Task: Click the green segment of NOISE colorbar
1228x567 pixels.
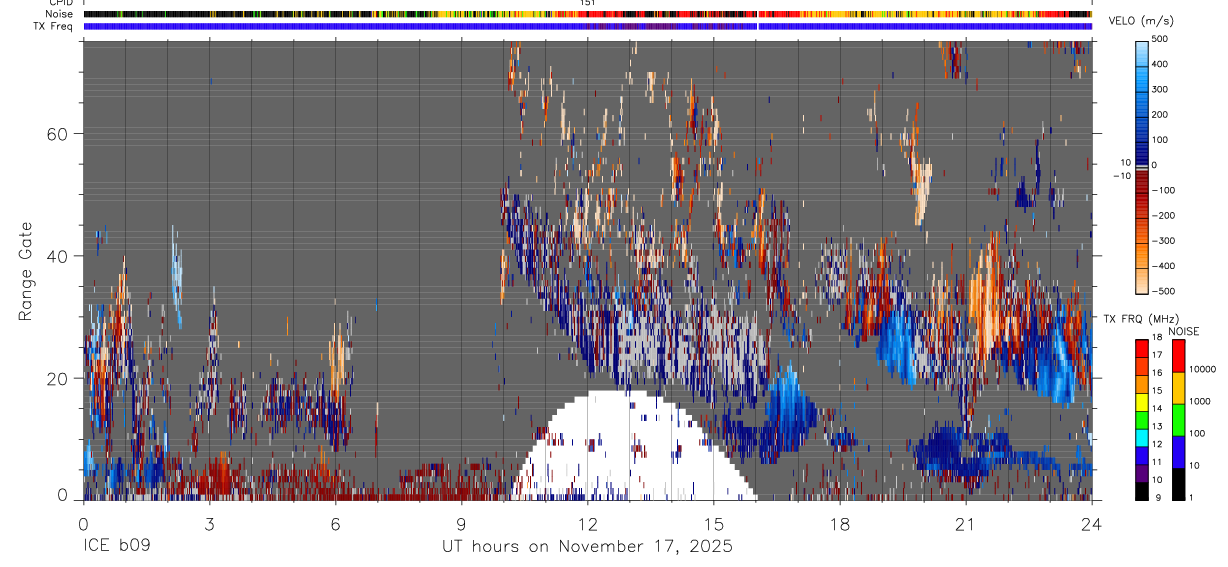Action: coord(1179,420)
